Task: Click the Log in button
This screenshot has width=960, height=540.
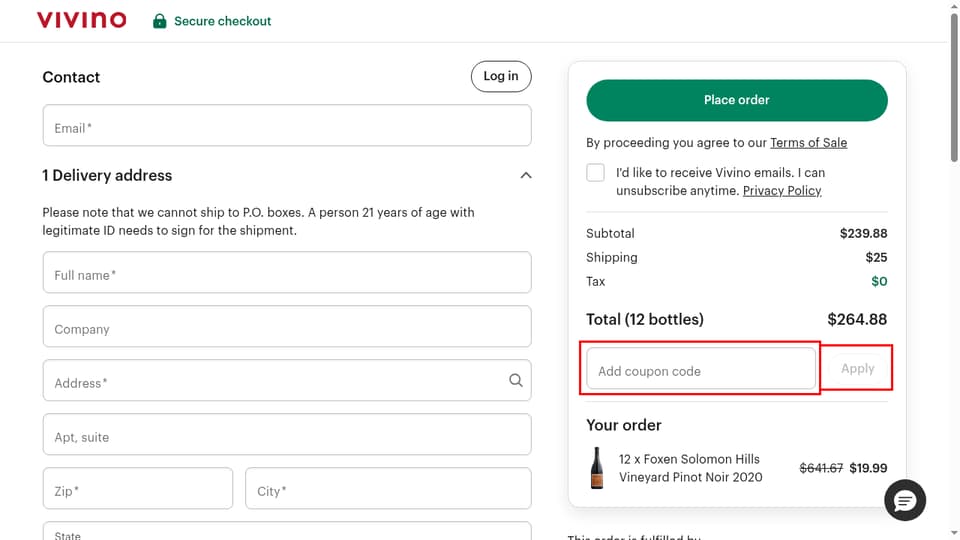Action: [x=501, y=77]
